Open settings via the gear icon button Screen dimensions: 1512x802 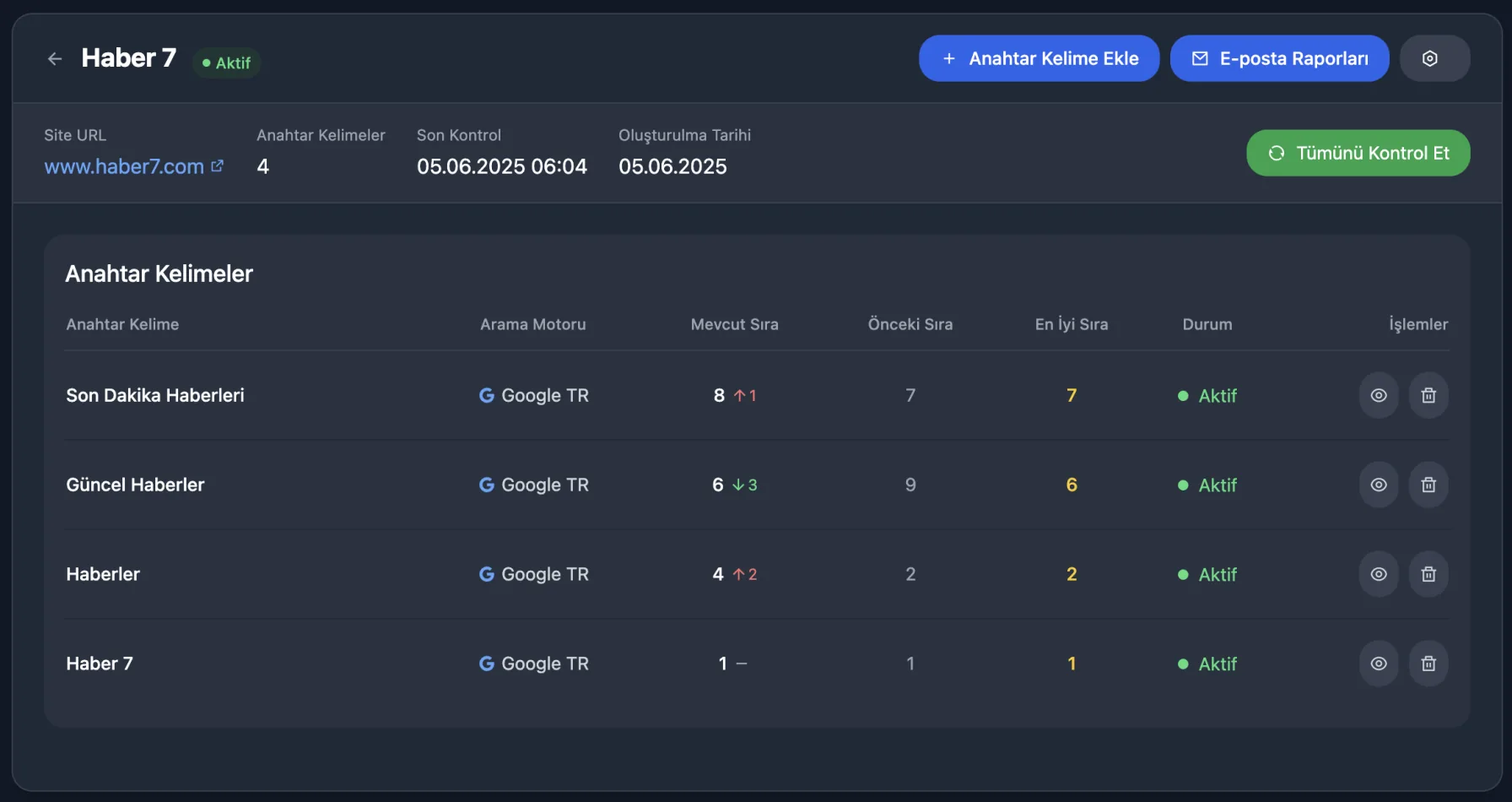pos(1434,58)
